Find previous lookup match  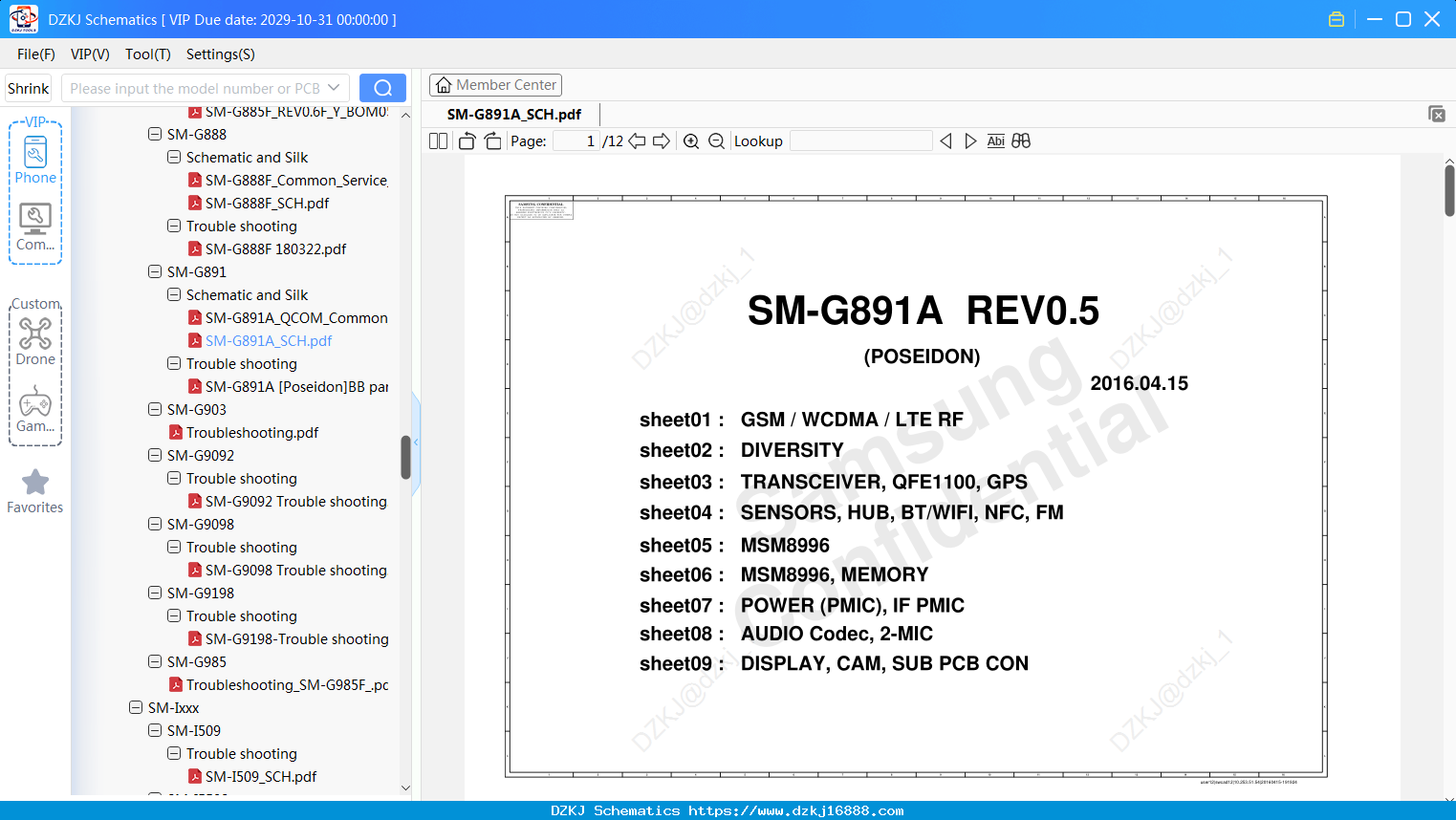[945, 140]
